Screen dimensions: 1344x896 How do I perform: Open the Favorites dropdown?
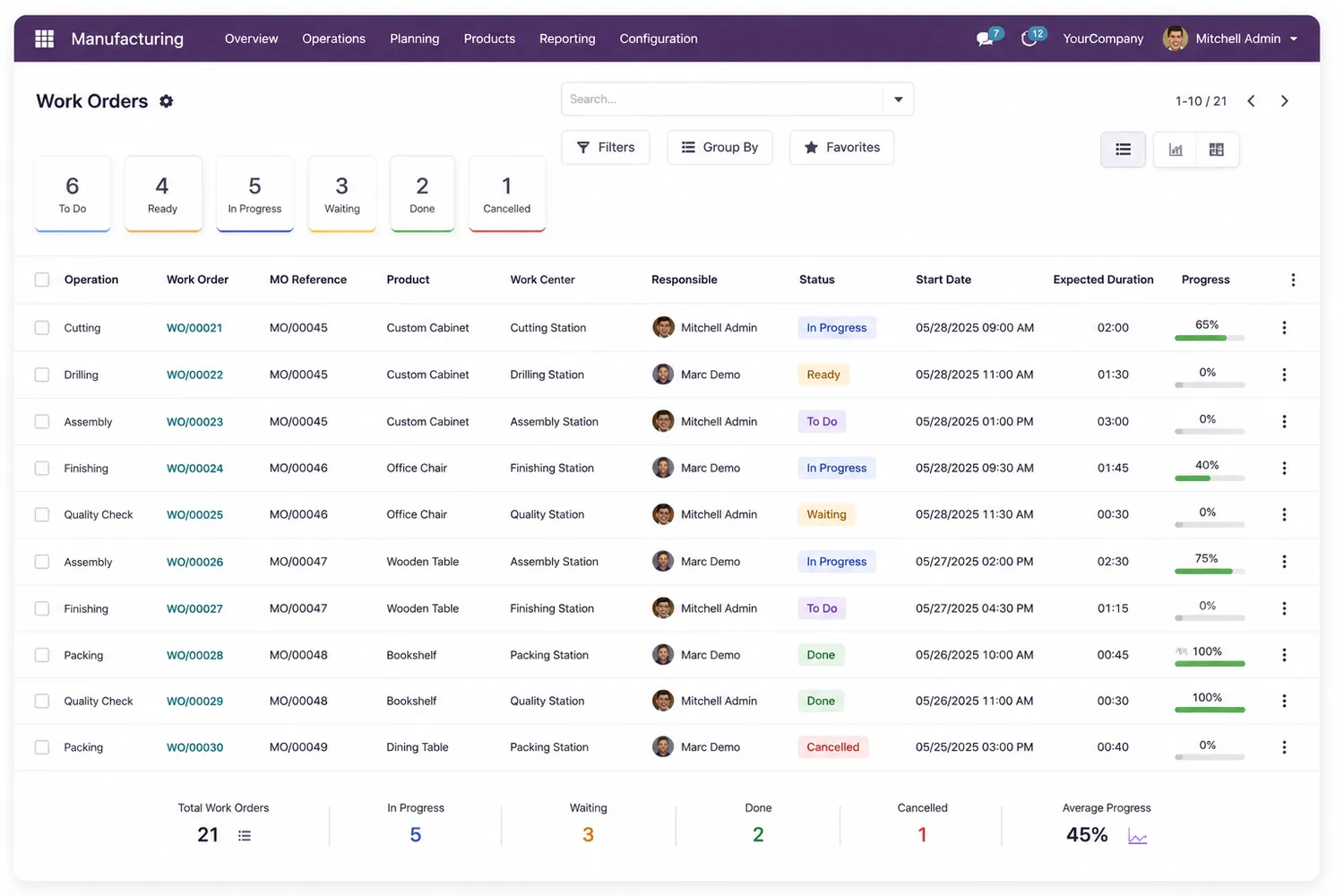point(841,148)
